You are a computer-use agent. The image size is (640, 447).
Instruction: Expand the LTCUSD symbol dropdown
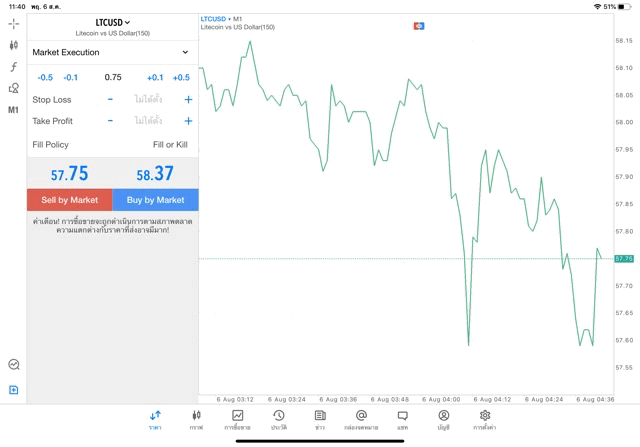click(x=112, y=22)
